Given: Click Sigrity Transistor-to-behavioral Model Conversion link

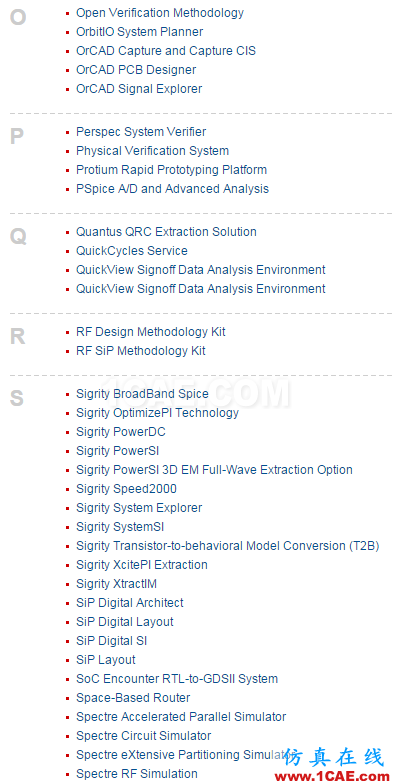Looking at the screenshot, I should point(228,546).
